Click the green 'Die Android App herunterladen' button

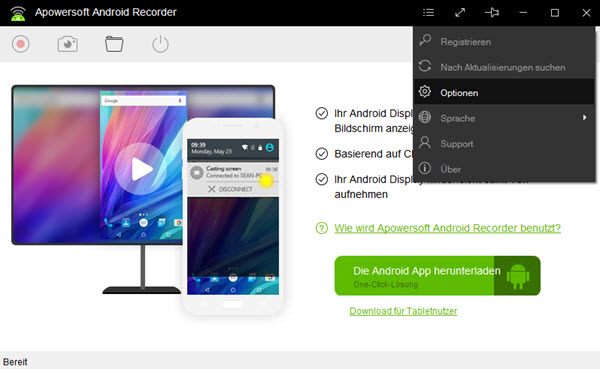click(437, 276)
